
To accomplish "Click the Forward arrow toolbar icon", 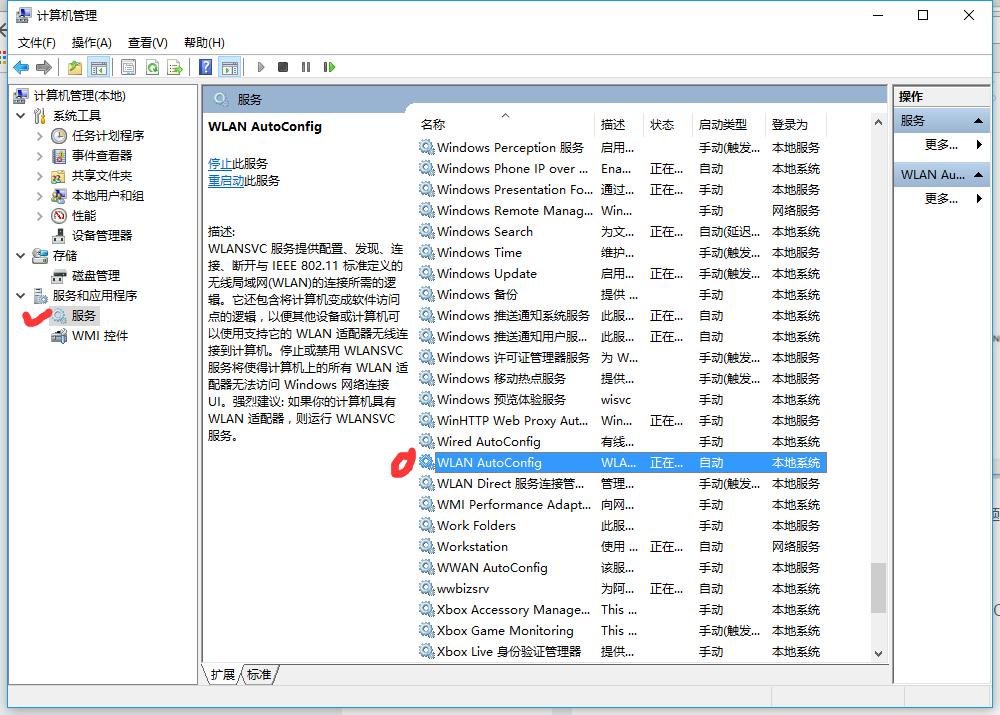I will coord(43,67).
